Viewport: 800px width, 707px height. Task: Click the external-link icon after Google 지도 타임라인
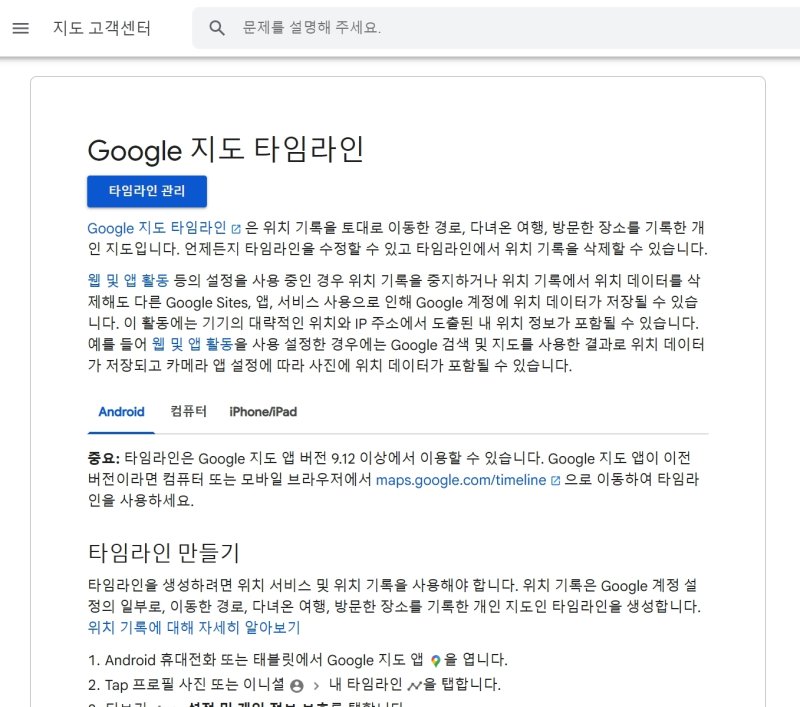(234, 228)
